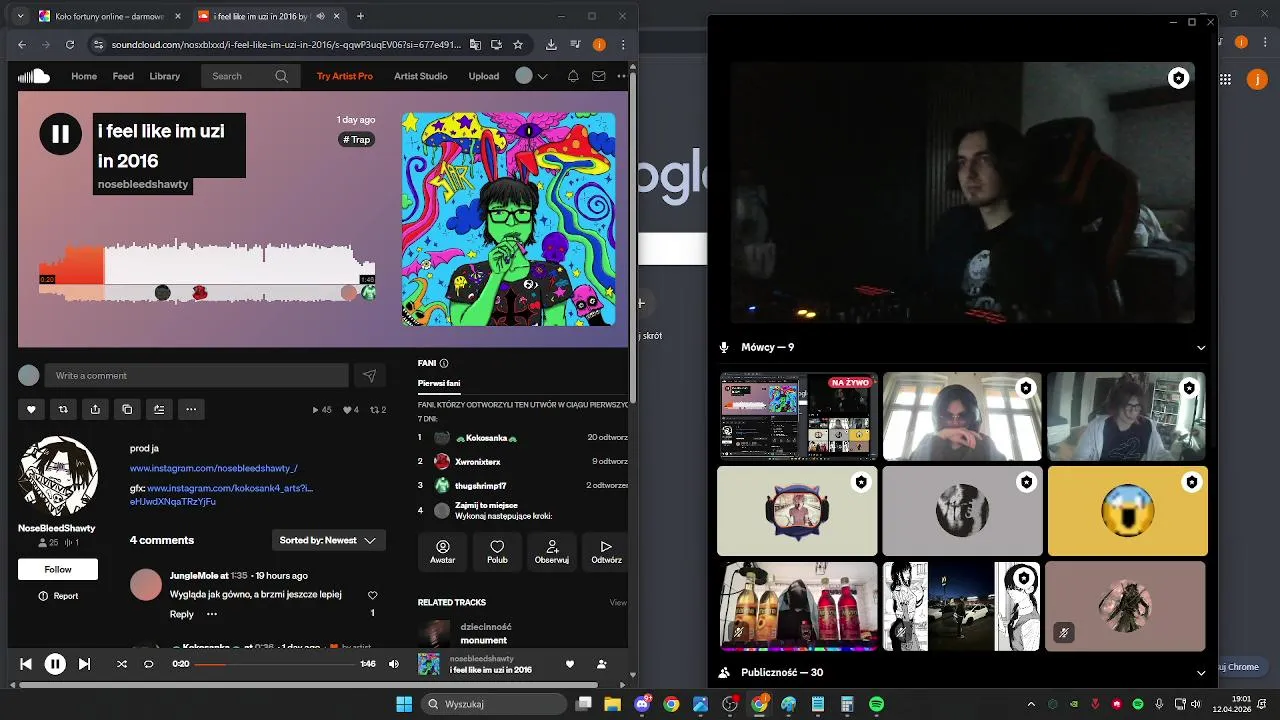Open the FANI info tooltip icon
This screenshot has height=720, width=1280.
444,363
